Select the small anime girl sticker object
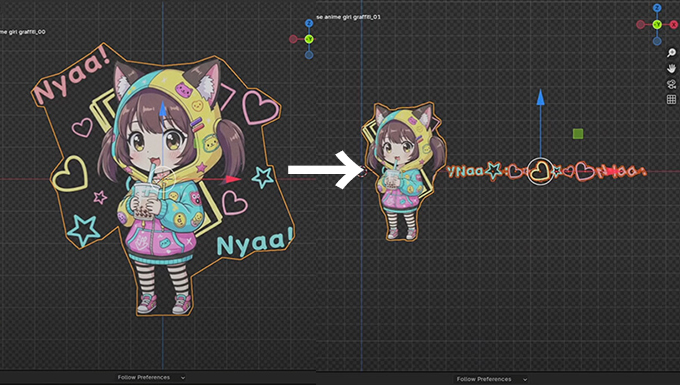Viewport: 680px width, 385px height. click(x=402, y=171)
